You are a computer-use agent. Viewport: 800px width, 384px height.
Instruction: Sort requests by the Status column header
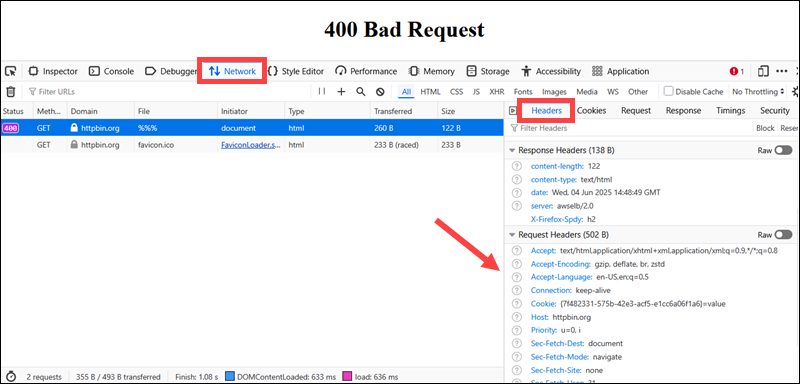pos(16,111)
